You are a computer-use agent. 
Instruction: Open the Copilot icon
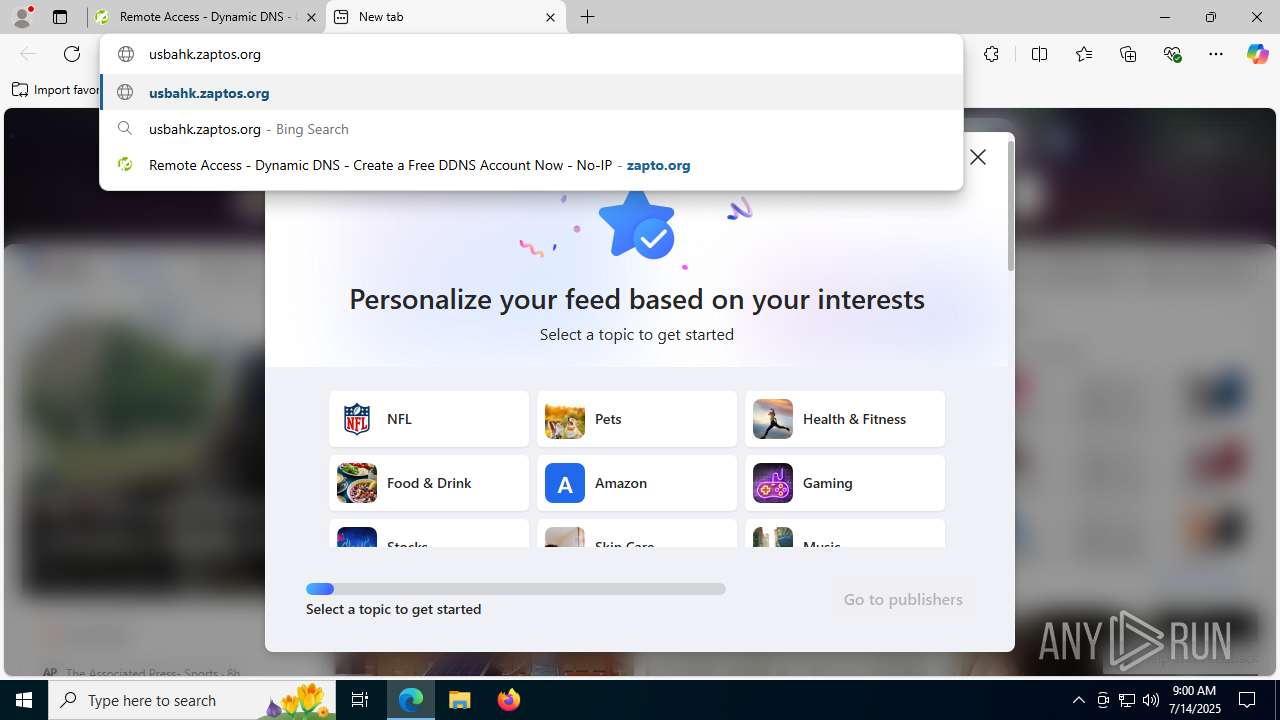tap(1257, 54)
